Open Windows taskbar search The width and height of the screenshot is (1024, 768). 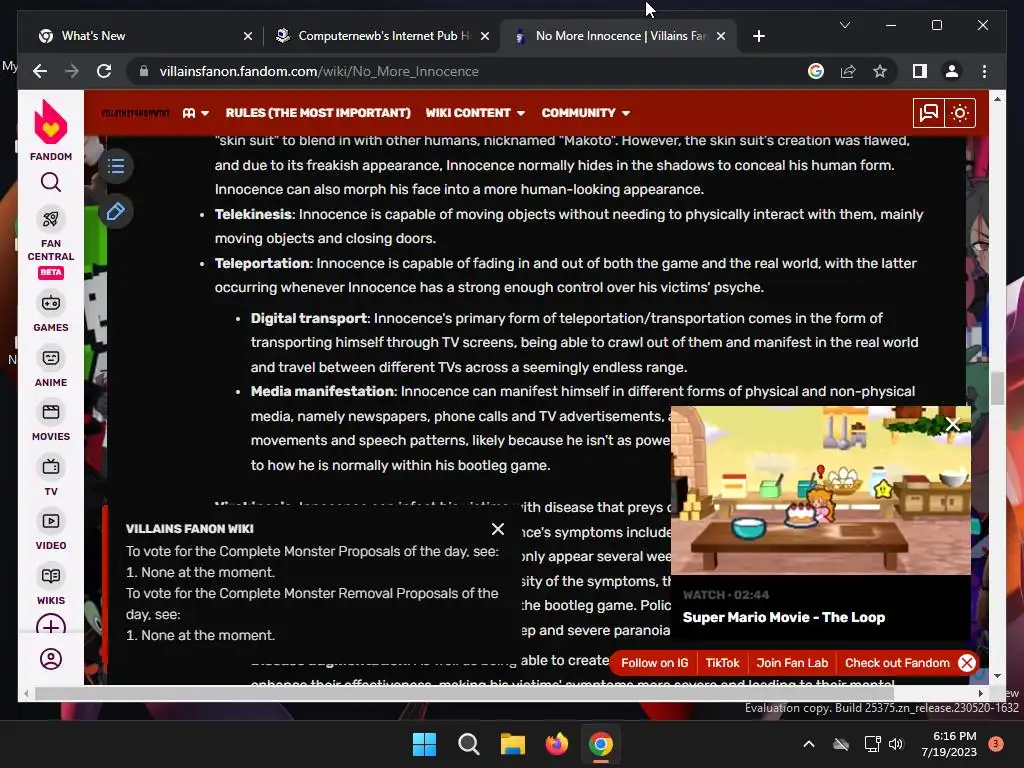pyautogui.click(x=468, y=744)
